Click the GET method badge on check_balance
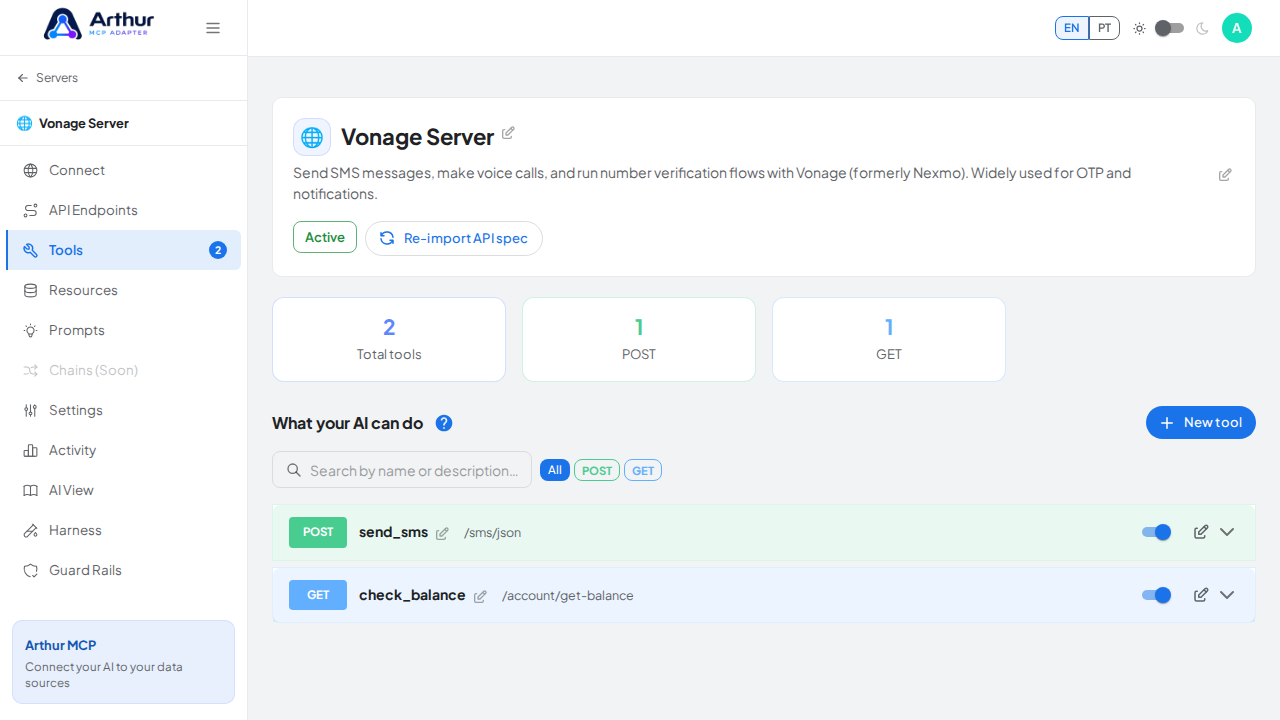 pyautogui.click(x=318, y=595)
